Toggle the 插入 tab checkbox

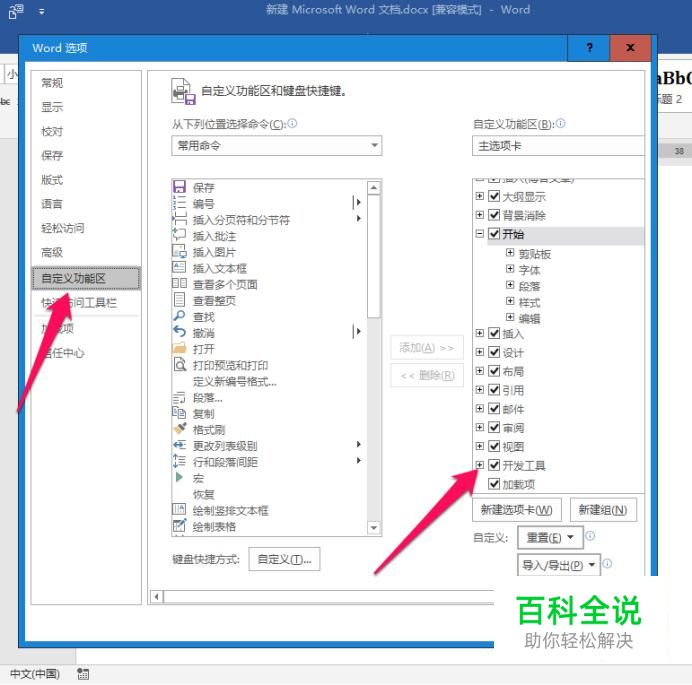(x=494, y=333)
